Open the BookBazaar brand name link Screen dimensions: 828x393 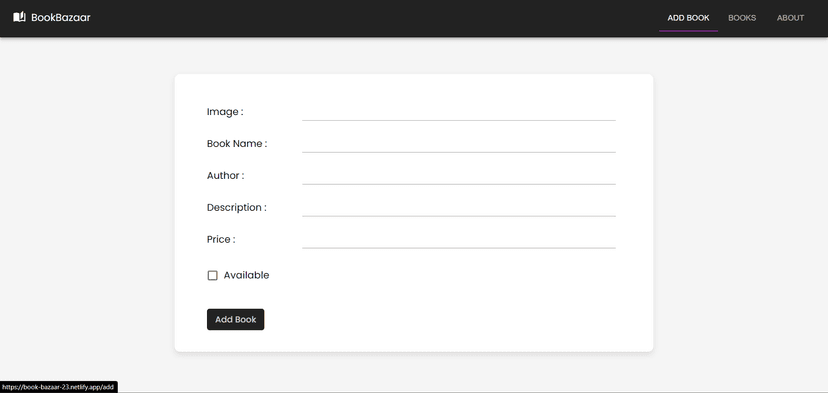(61, 17)
